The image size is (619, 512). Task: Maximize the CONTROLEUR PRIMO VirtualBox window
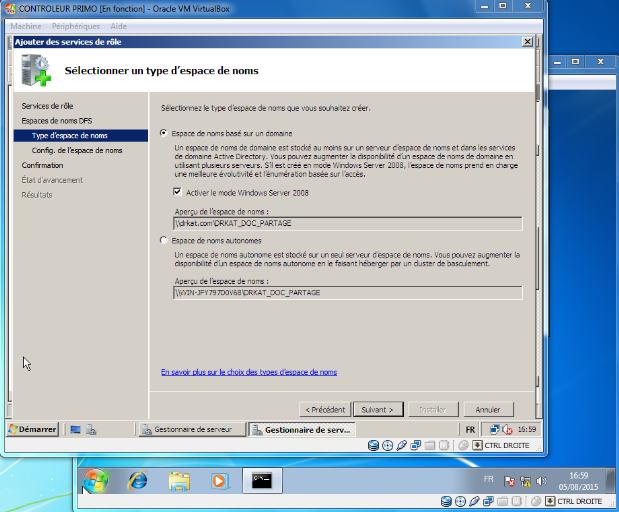(x=503, y=6)
